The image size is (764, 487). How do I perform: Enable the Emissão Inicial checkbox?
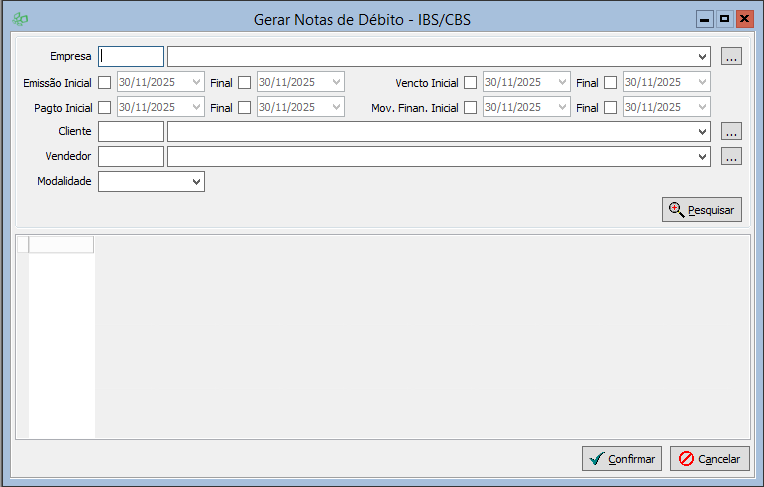105,82
